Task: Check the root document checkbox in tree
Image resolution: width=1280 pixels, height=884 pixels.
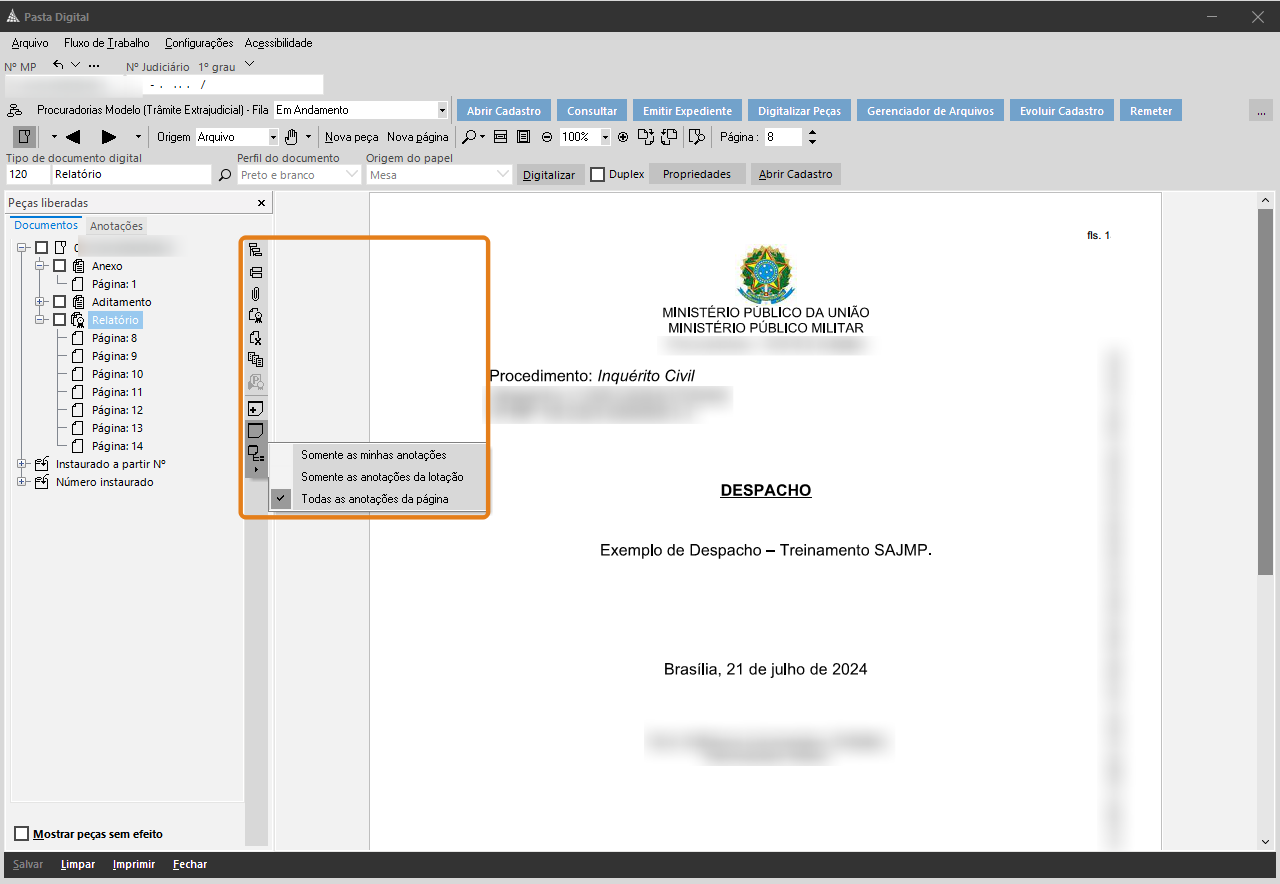Action: (x=41, y=248)
